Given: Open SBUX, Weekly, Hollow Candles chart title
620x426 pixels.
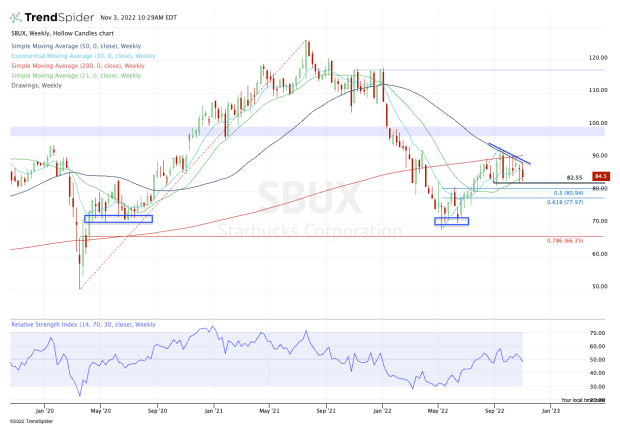Looking at the screenshot, I should [62, 34].
